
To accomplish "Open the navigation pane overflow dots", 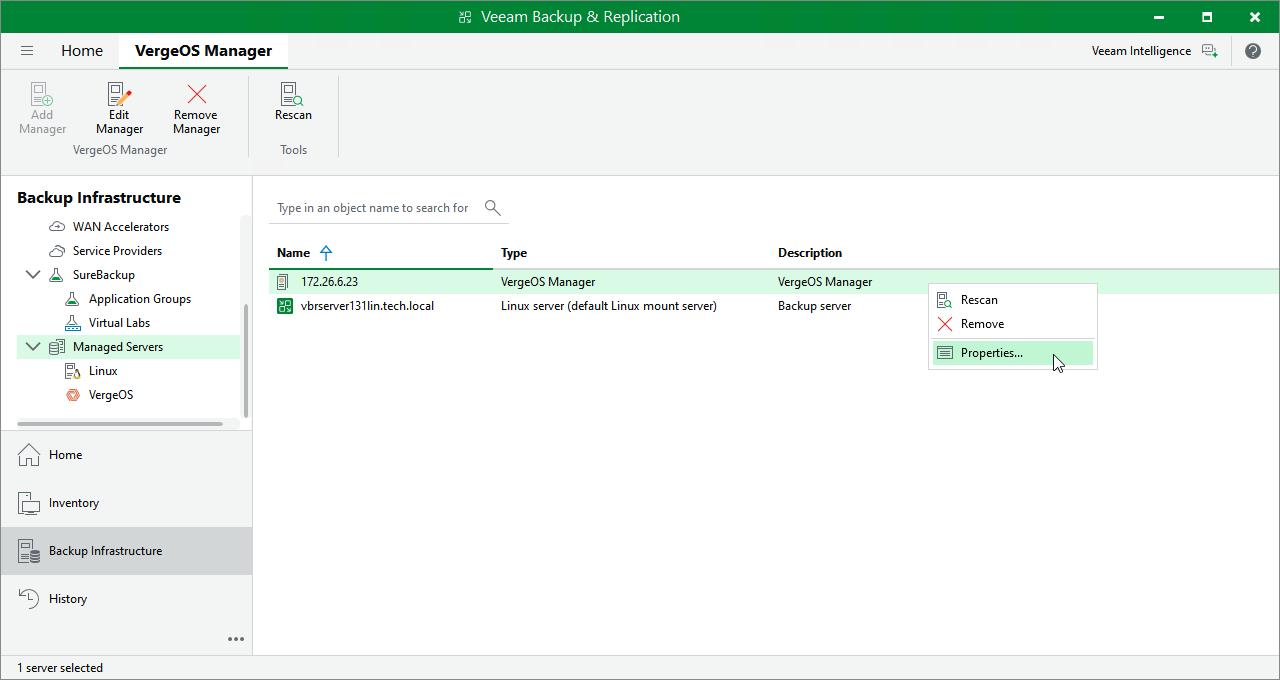I will point(236,639).
